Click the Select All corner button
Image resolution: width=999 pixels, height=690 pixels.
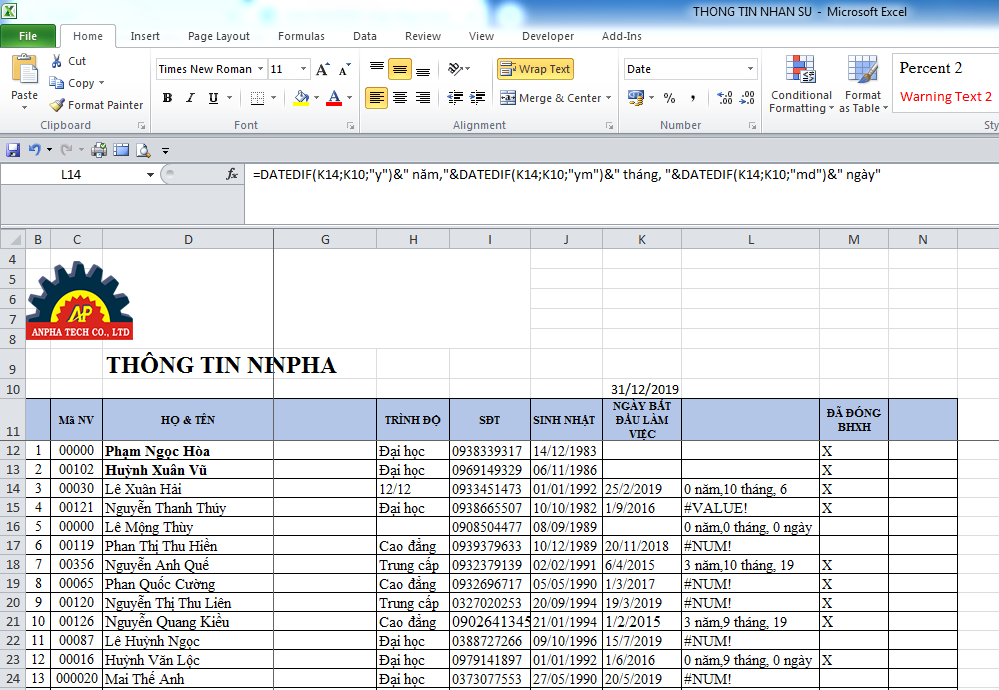point(13,240)
